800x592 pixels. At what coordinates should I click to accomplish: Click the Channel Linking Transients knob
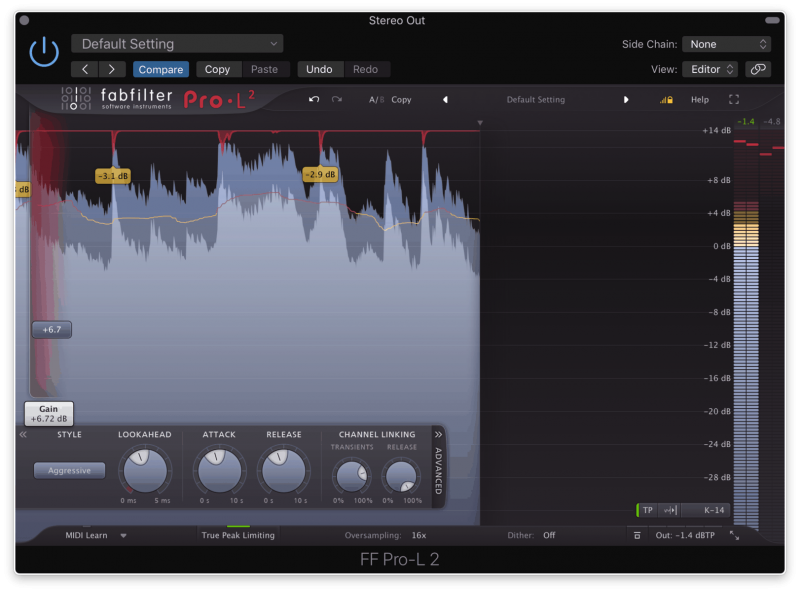pos(352,477)
